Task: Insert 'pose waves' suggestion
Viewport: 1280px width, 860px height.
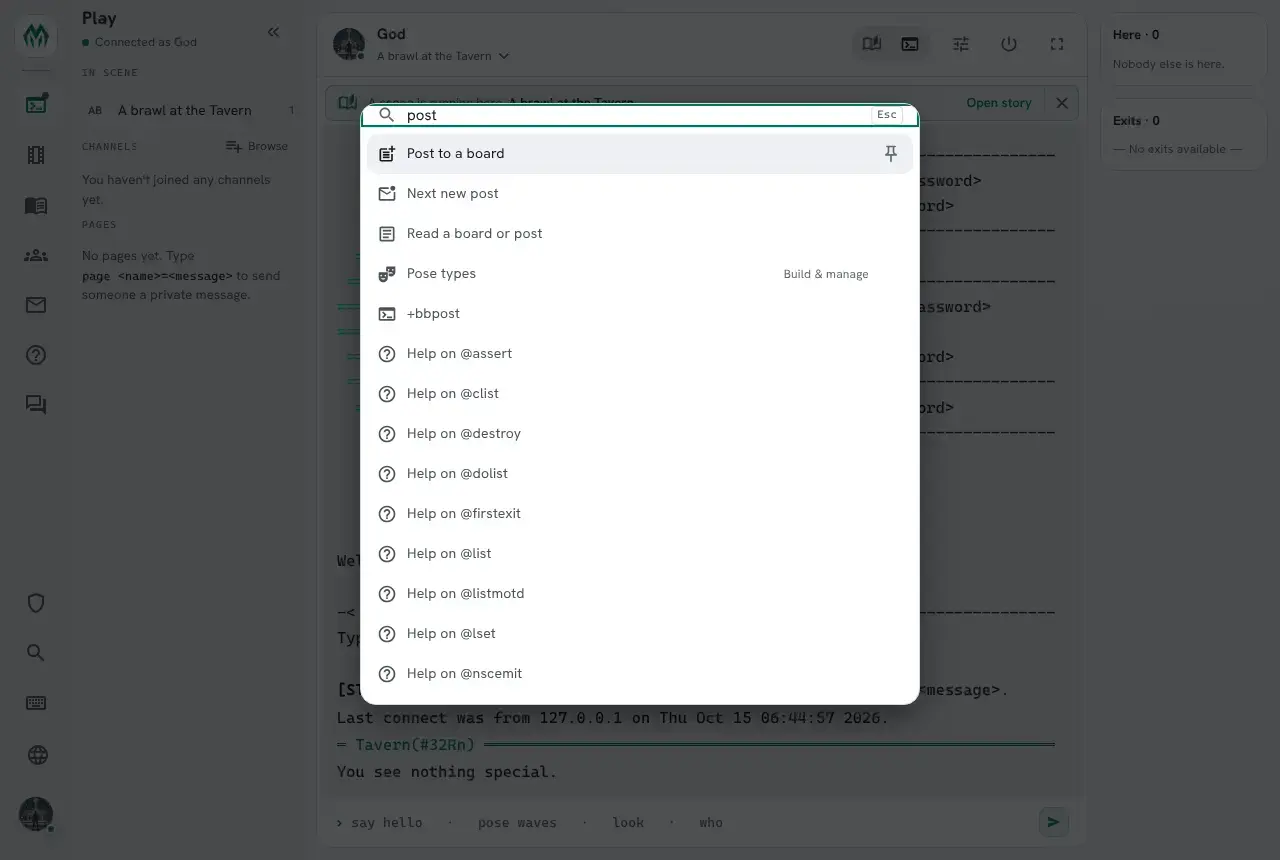Action: pos(517,823)
